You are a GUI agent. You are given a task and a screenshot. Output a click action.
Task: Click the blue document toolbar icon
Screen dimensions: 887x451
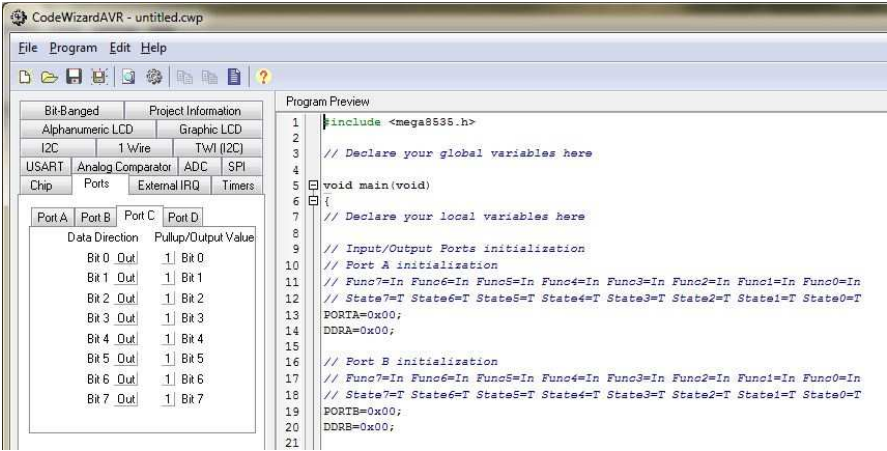234,76
